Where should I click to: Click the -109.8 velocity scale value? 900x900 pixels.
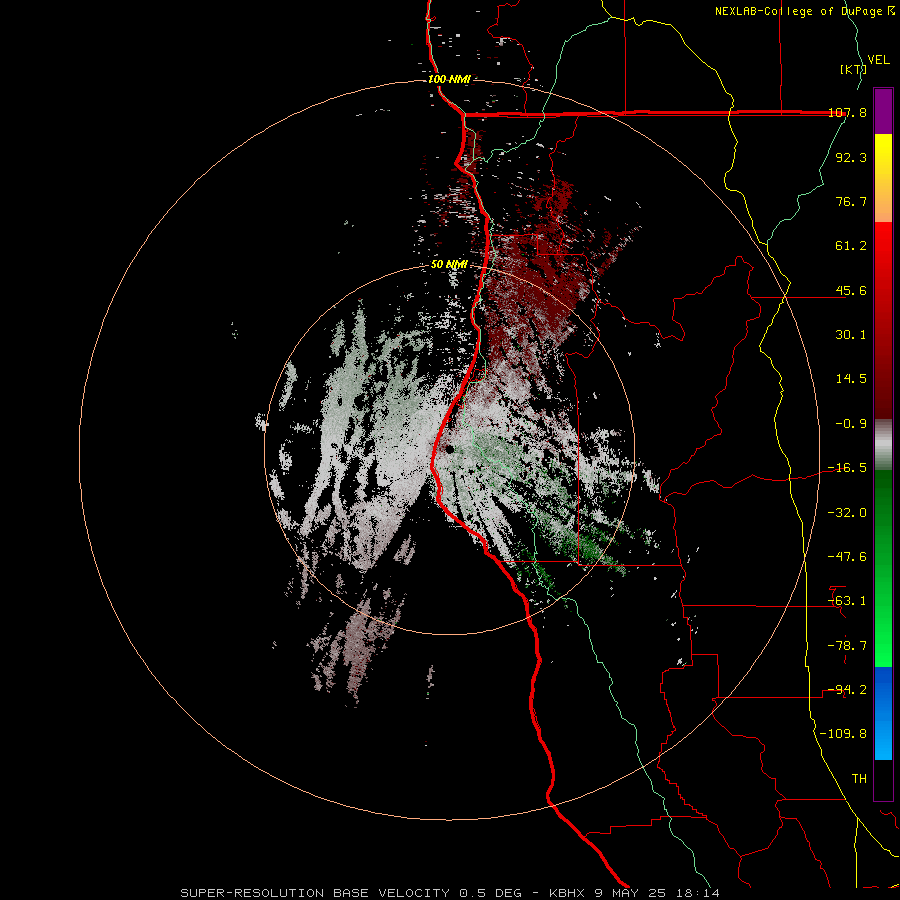[x=843, y=734]
